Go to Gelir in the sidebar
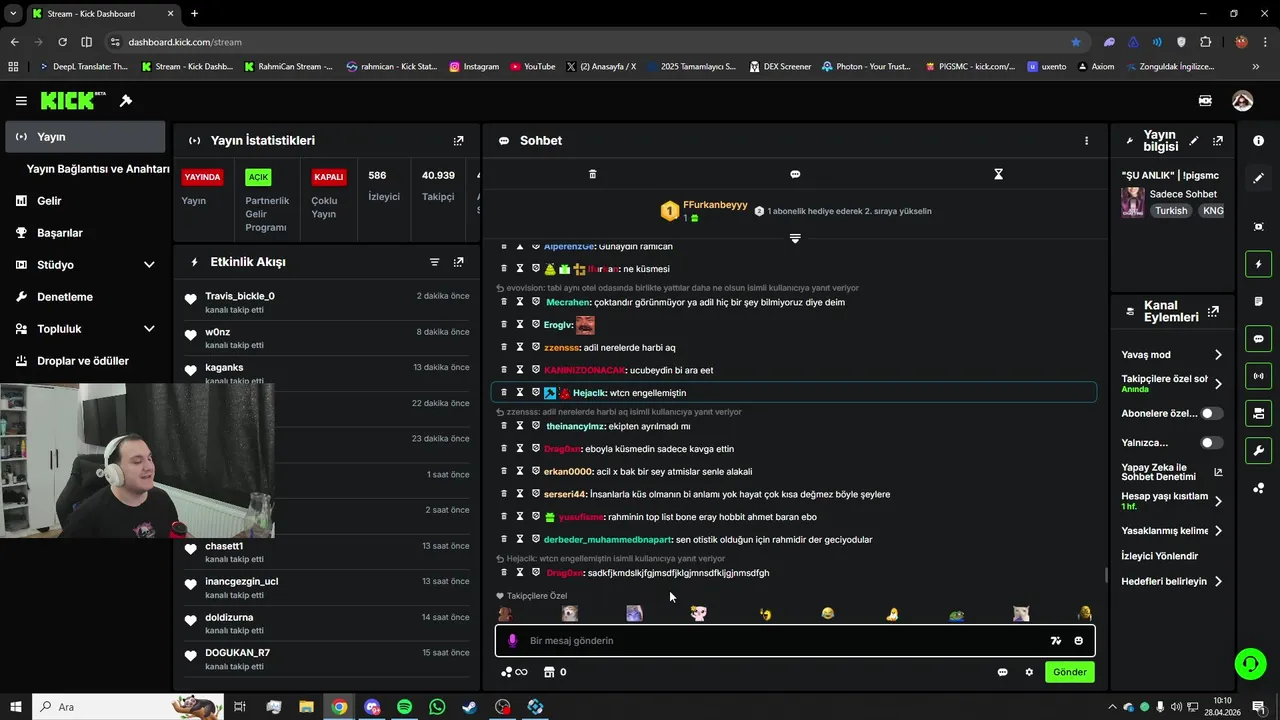 (85, 201)
